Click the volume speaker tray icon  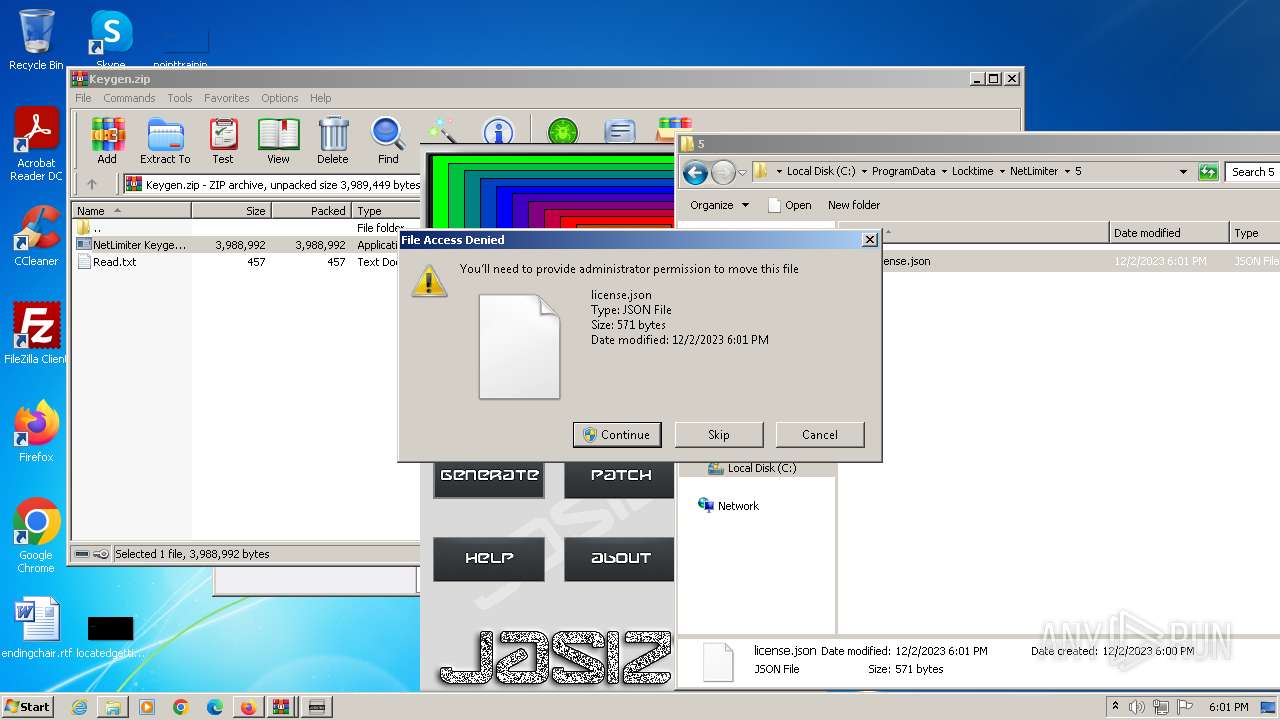[1137, 707]
